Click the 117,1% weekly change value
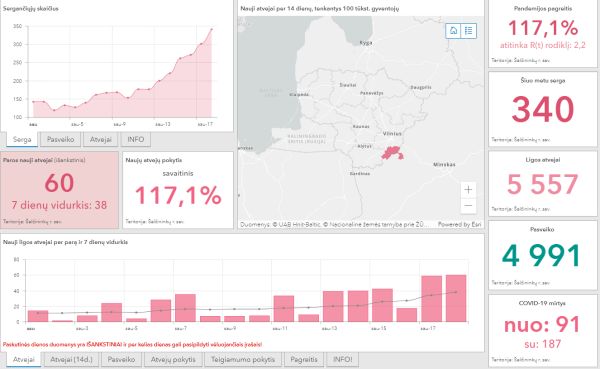 click(x=178, y=195)
